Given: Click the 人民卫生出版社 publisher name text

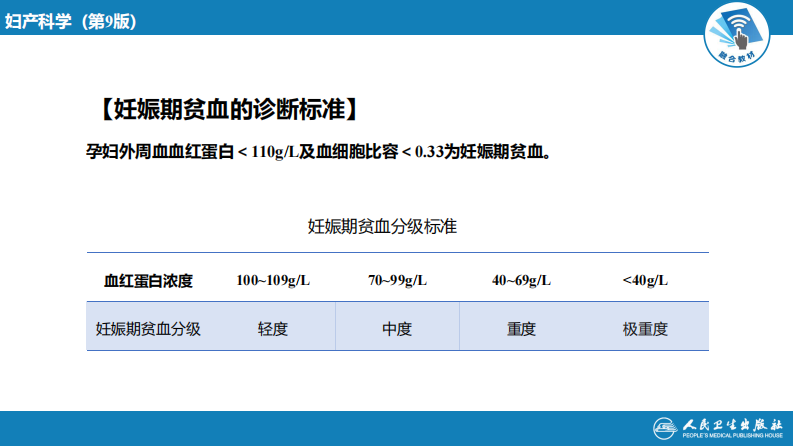Looking at the screenshot, I should click(732, 424).
